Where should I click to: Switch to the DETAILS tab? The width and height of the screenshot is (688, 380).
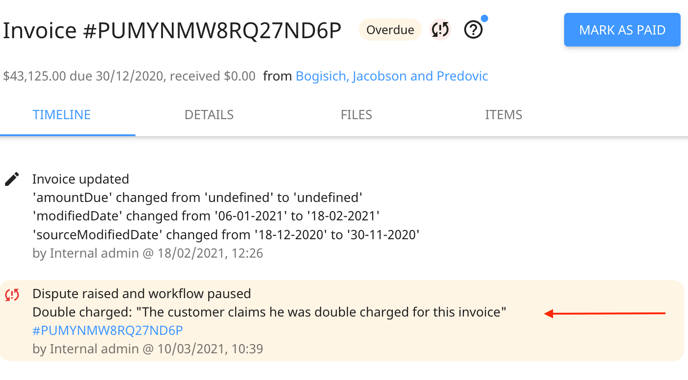pyautogui.click(x=209, y=115)
